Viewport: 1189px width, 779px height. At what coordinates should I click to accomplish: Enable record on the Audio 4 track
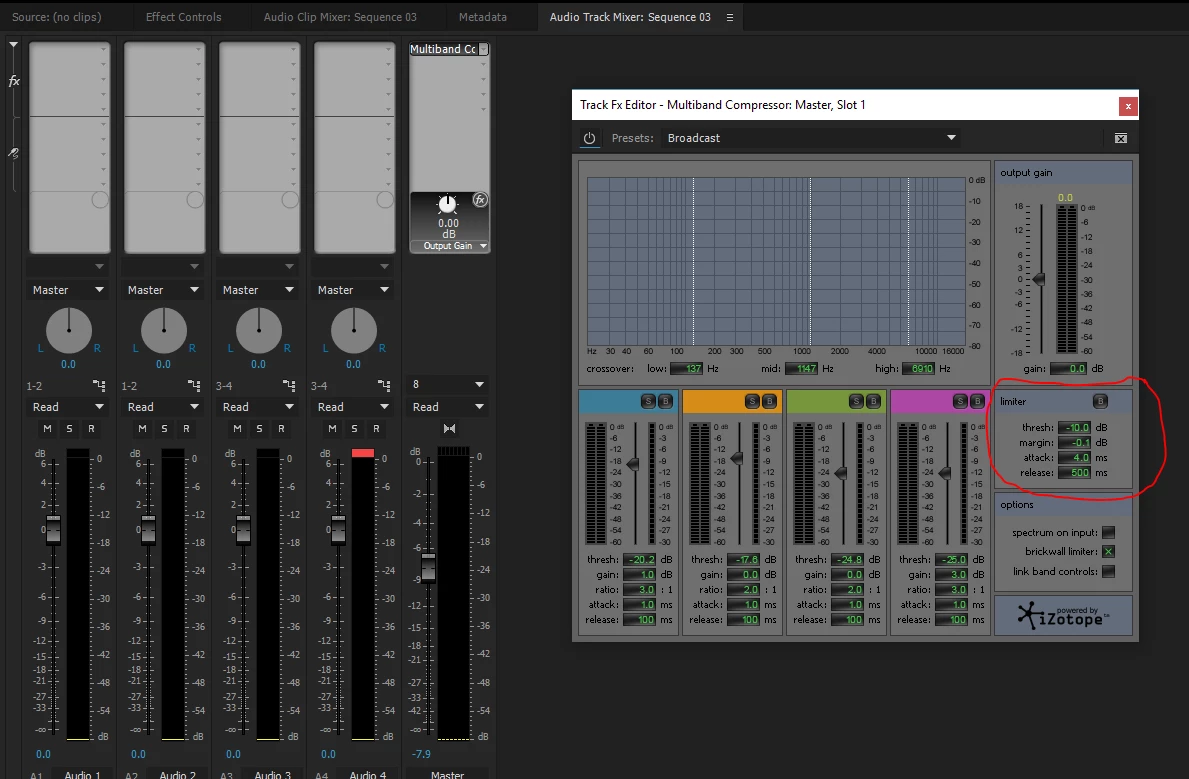click(x=376, y=429)
